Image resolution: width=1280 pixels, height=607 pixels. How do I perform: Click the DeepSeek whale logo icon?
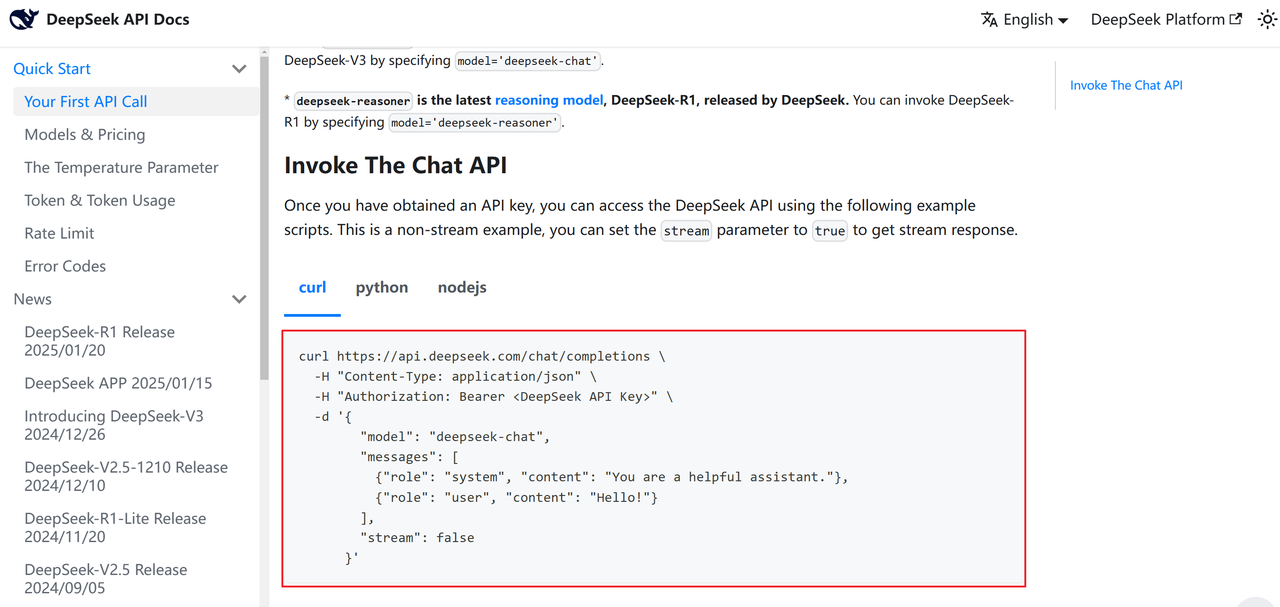point(24,19)
